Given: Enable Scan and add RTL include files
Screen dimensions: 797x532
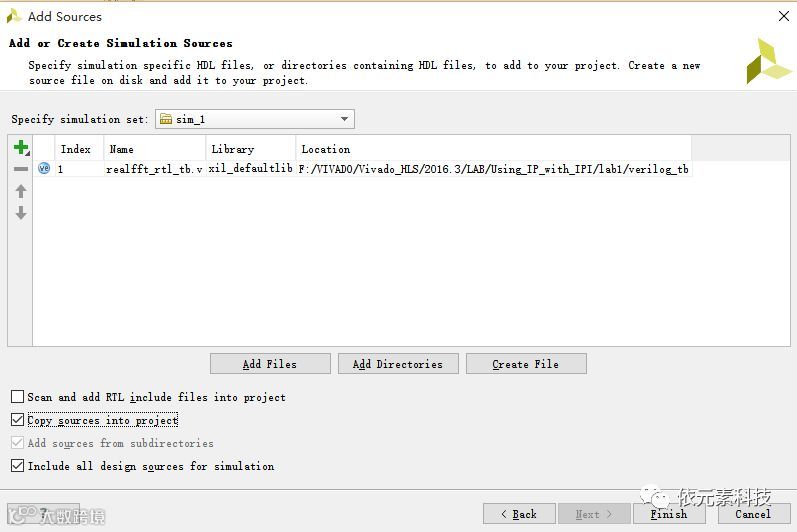Looking at the screenshot, I should (18, 397).
